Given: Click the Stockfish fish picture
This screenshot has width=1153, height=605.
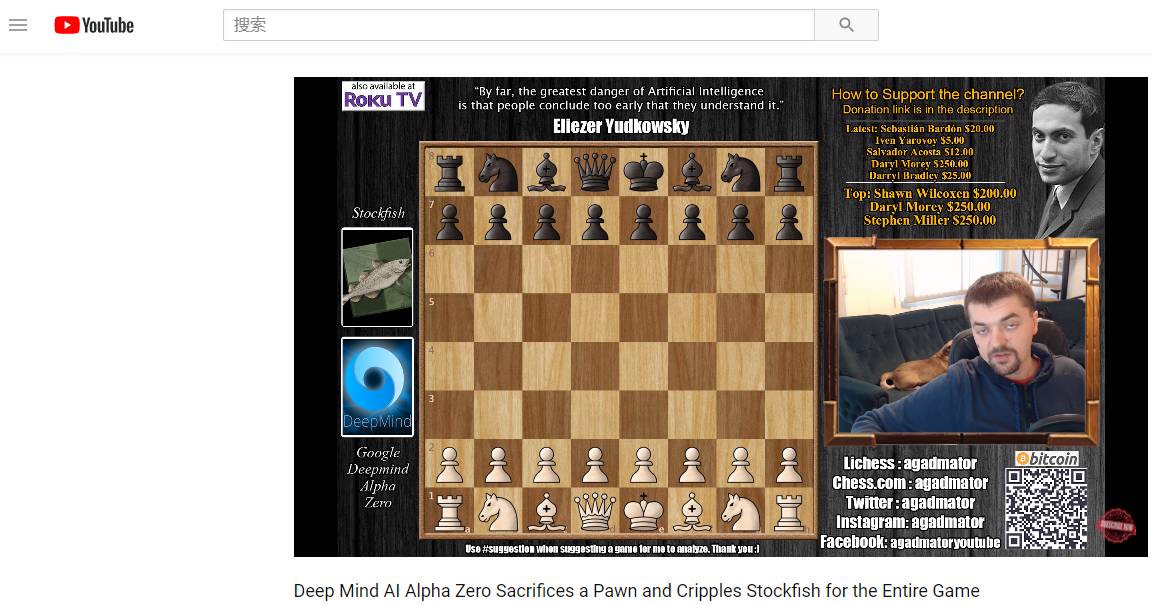Looking at the screenshot, I should [x=377, y=277].
